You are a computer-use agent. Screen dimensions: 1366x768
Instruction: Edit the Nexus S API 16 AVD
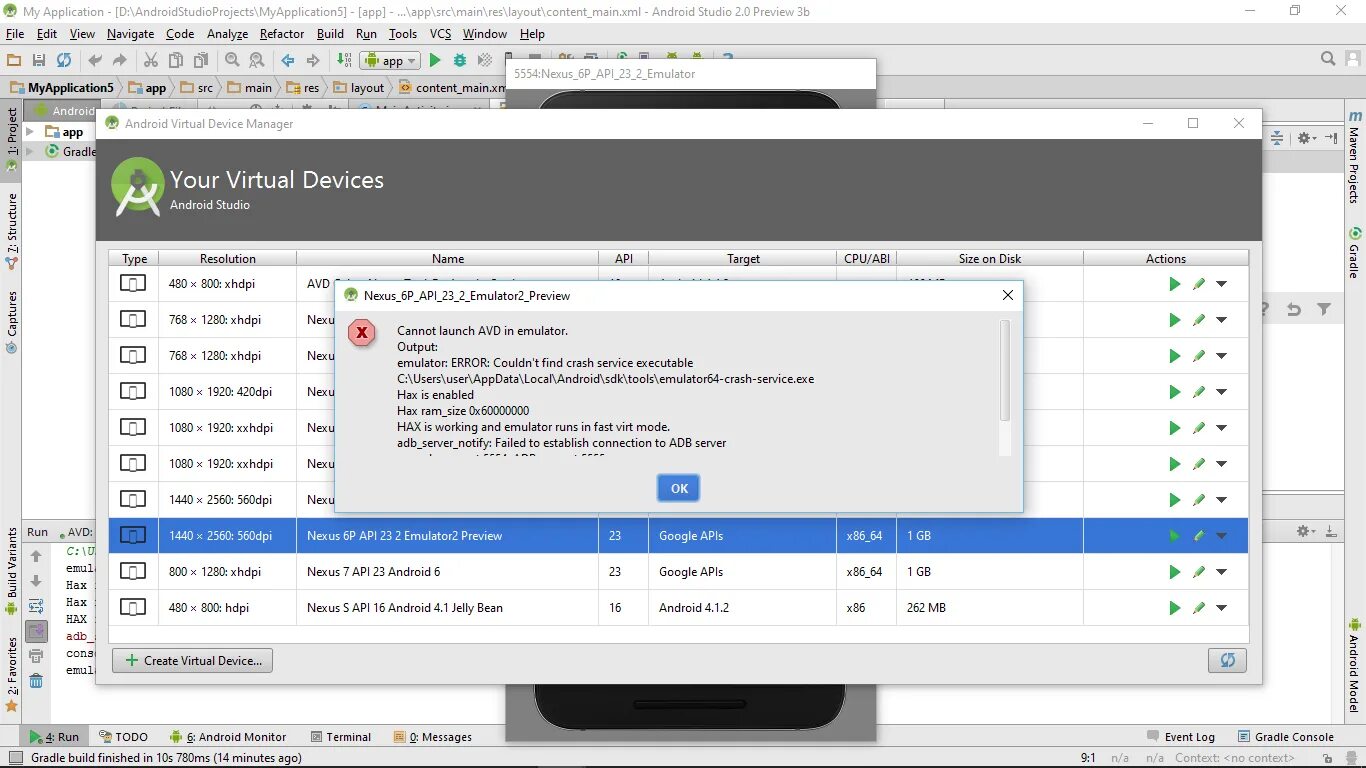pyautogui.click(x=1199, y=608)
